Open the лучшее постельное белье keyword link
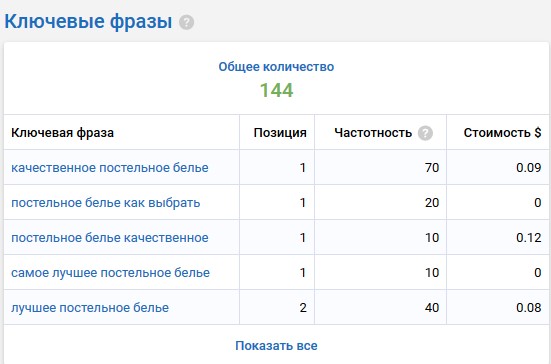Screen dimensions: 551x364 click(90, 308)
